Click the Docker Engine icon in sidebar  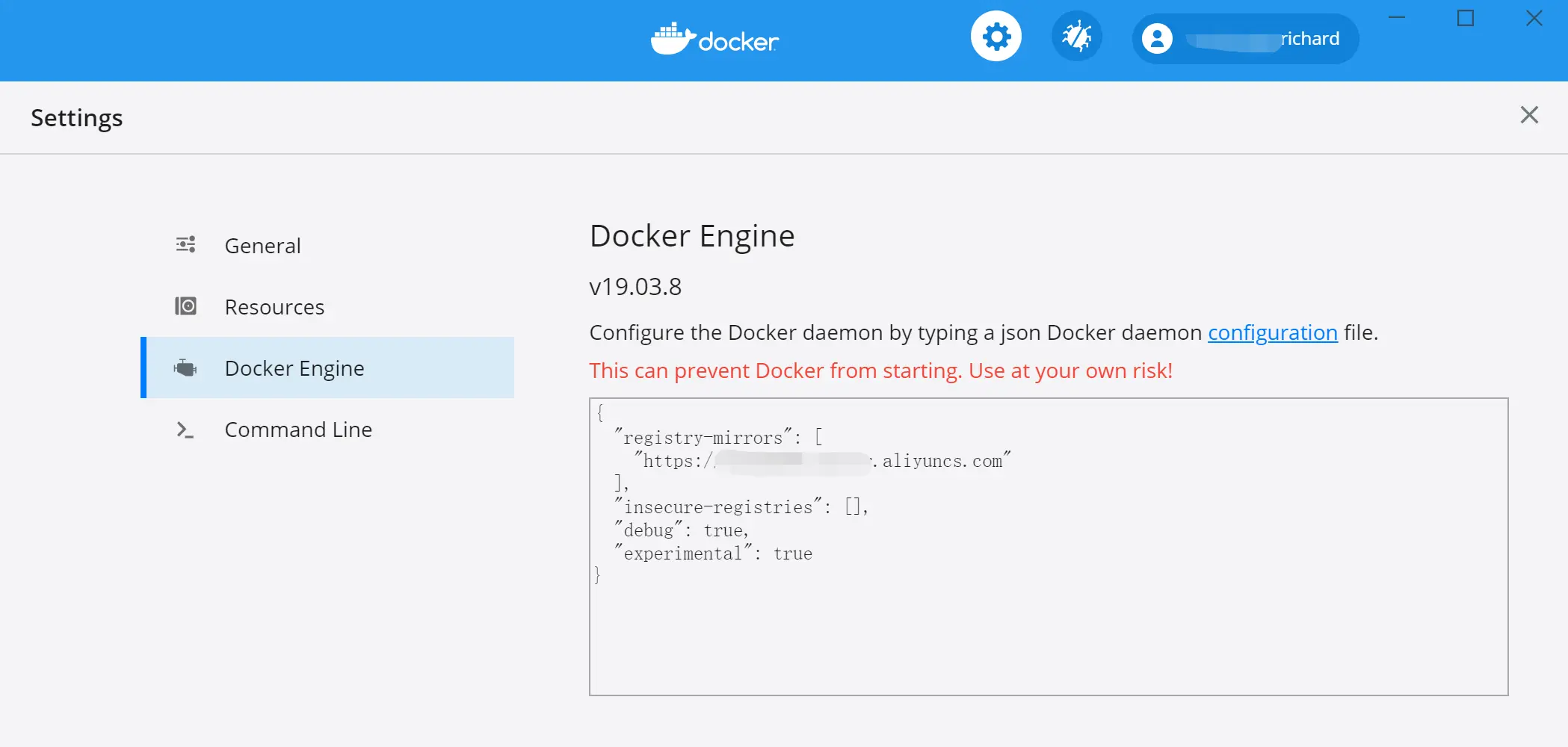185,368
